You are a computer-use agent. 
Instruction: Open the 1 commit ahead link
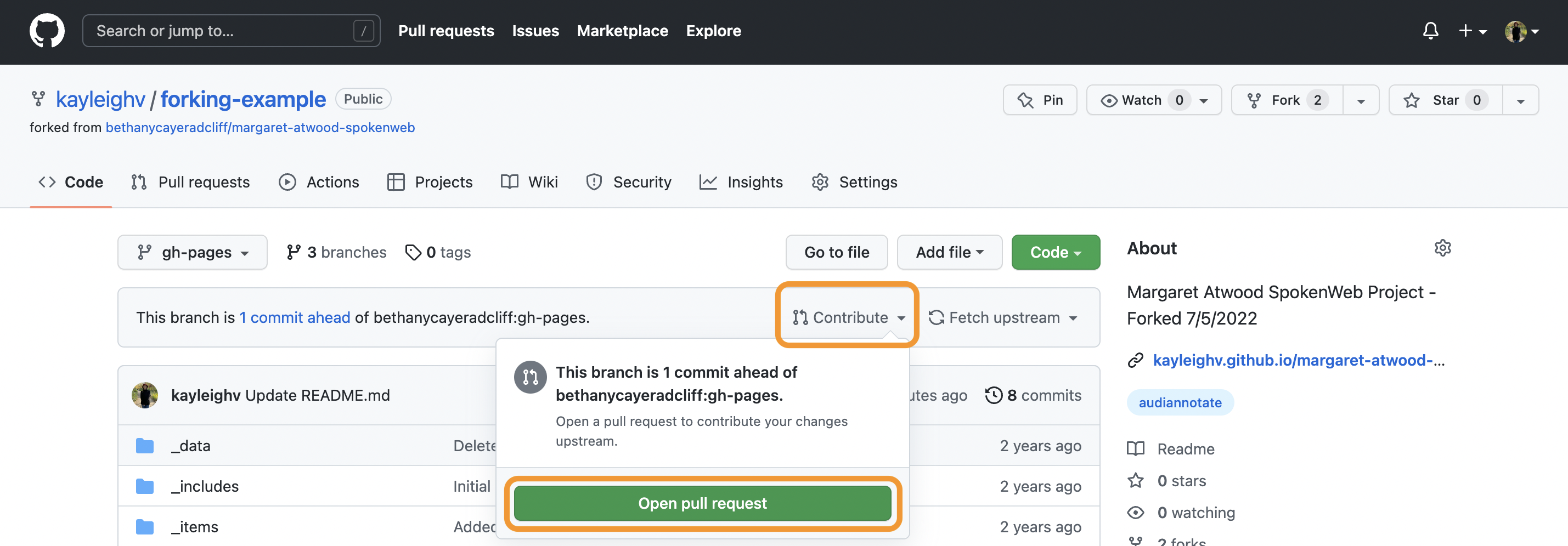[295, 317]
